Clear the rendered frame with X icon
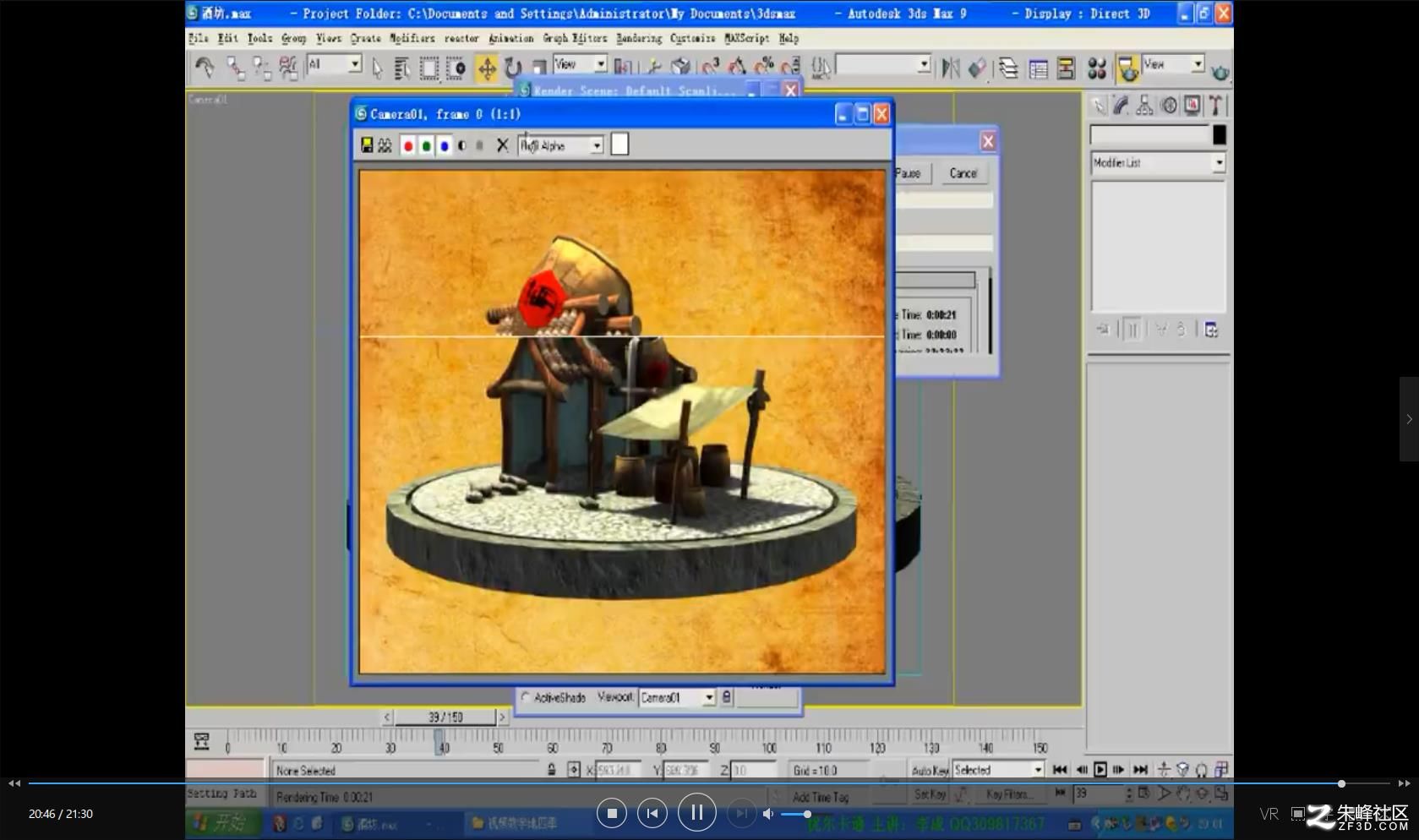The image size is (1419, 840). [x=502, y=145]
